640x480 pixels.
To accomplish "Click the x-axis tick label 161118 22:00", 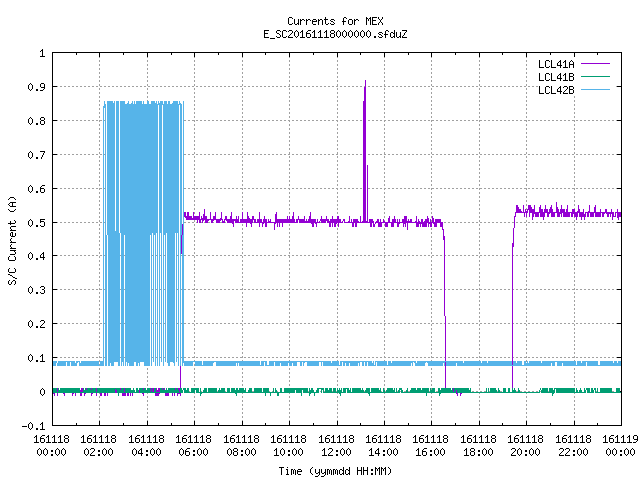I will click(573, 446).
